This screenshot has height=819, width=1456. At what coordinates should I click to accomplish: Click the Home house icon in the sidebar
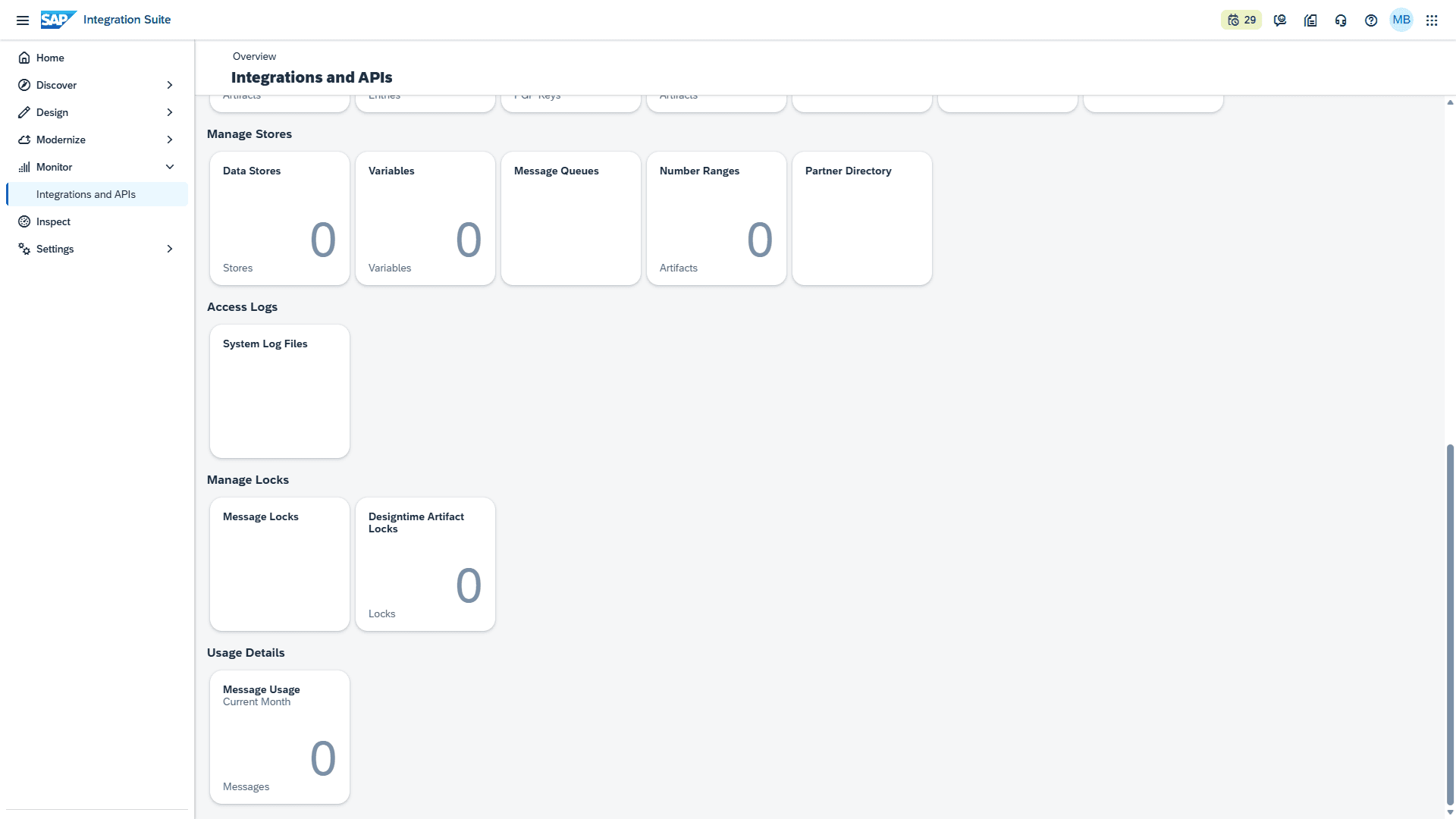(24, 58)
